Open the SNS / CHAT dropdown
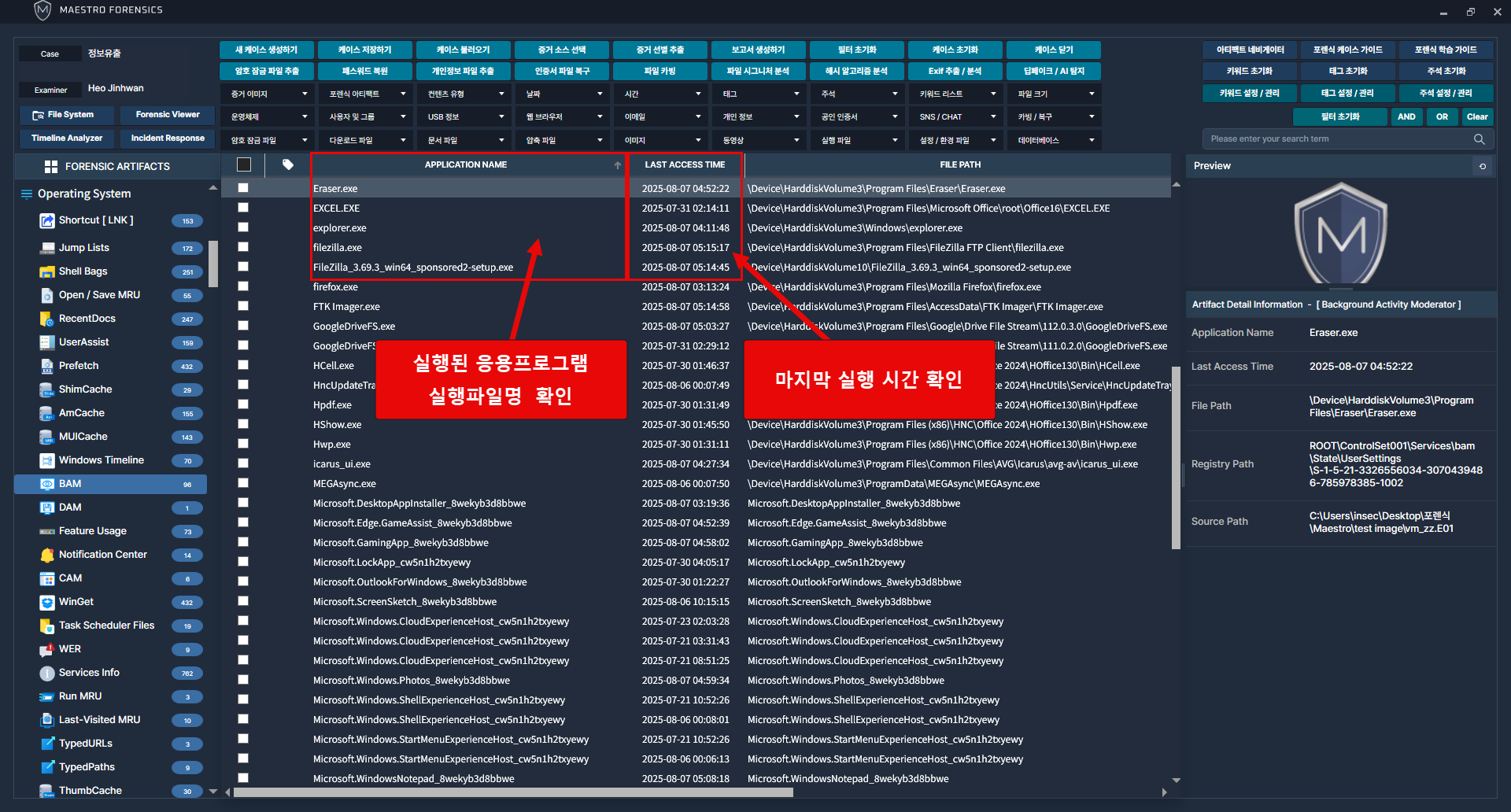This screenshot has width=1511, height=812. 955,117
